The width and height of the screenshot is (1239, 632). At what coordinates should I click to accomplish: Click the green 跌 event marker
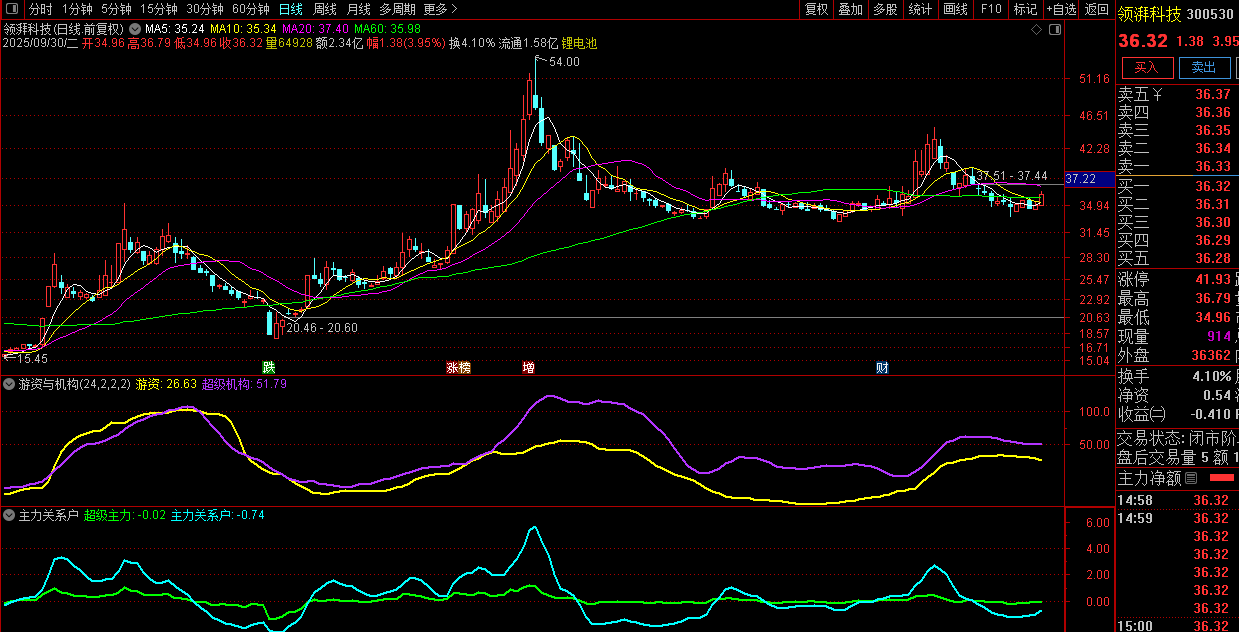click(x=268, y=367)
